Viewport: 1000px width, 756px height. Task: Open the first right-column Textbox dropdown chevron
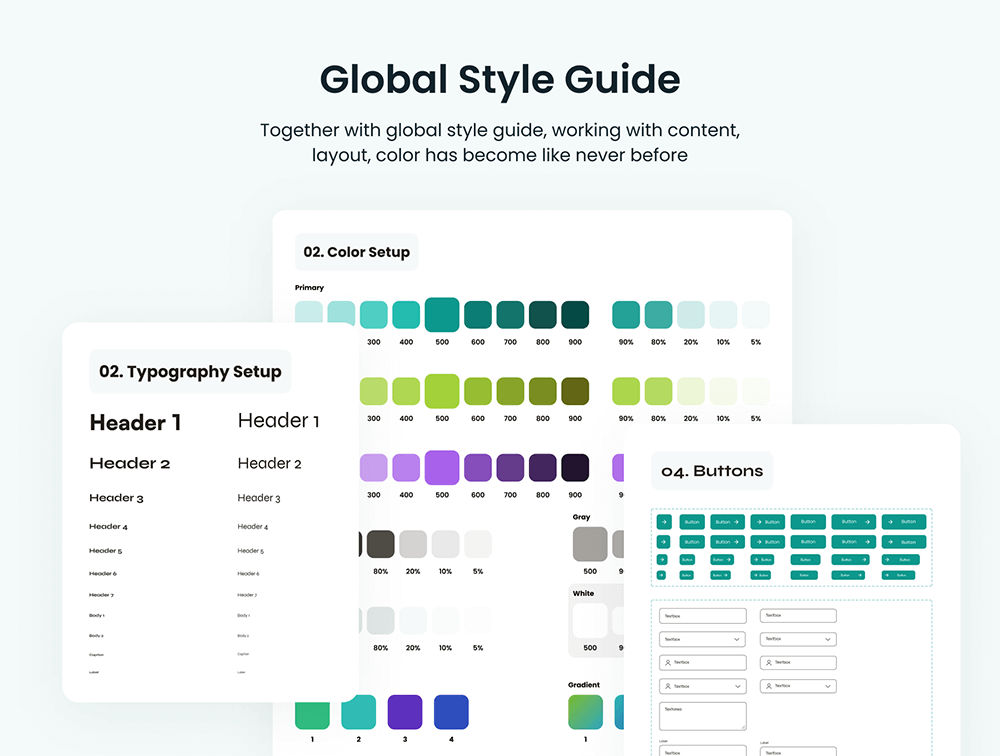(828, 639)
